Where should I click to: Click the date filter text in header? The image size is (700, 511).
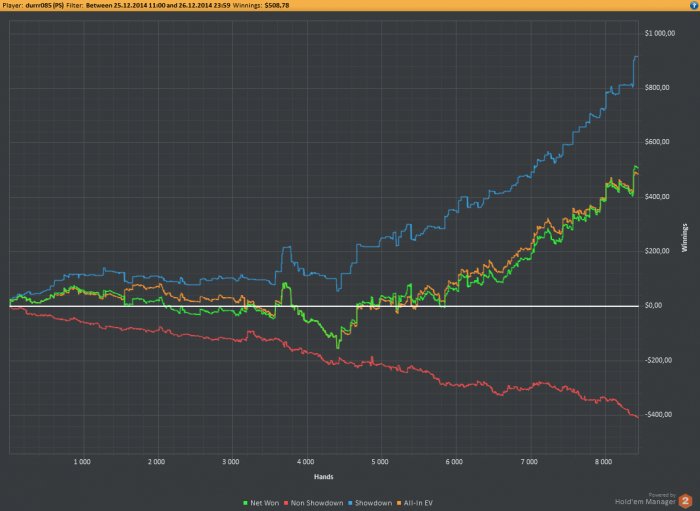point(158,5)
